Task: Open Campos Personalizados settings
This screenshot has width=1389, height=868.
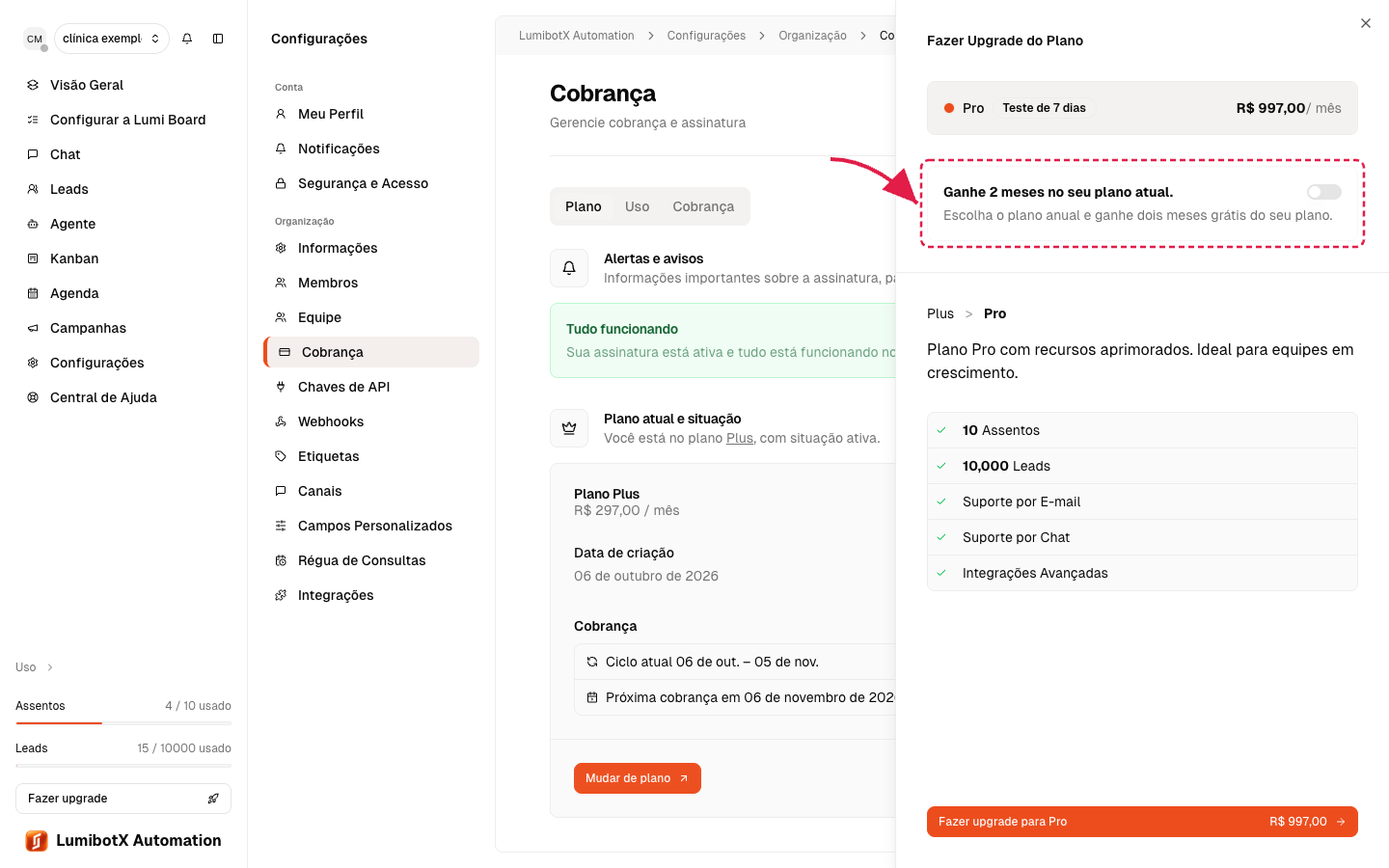Action: coord(371,526)
